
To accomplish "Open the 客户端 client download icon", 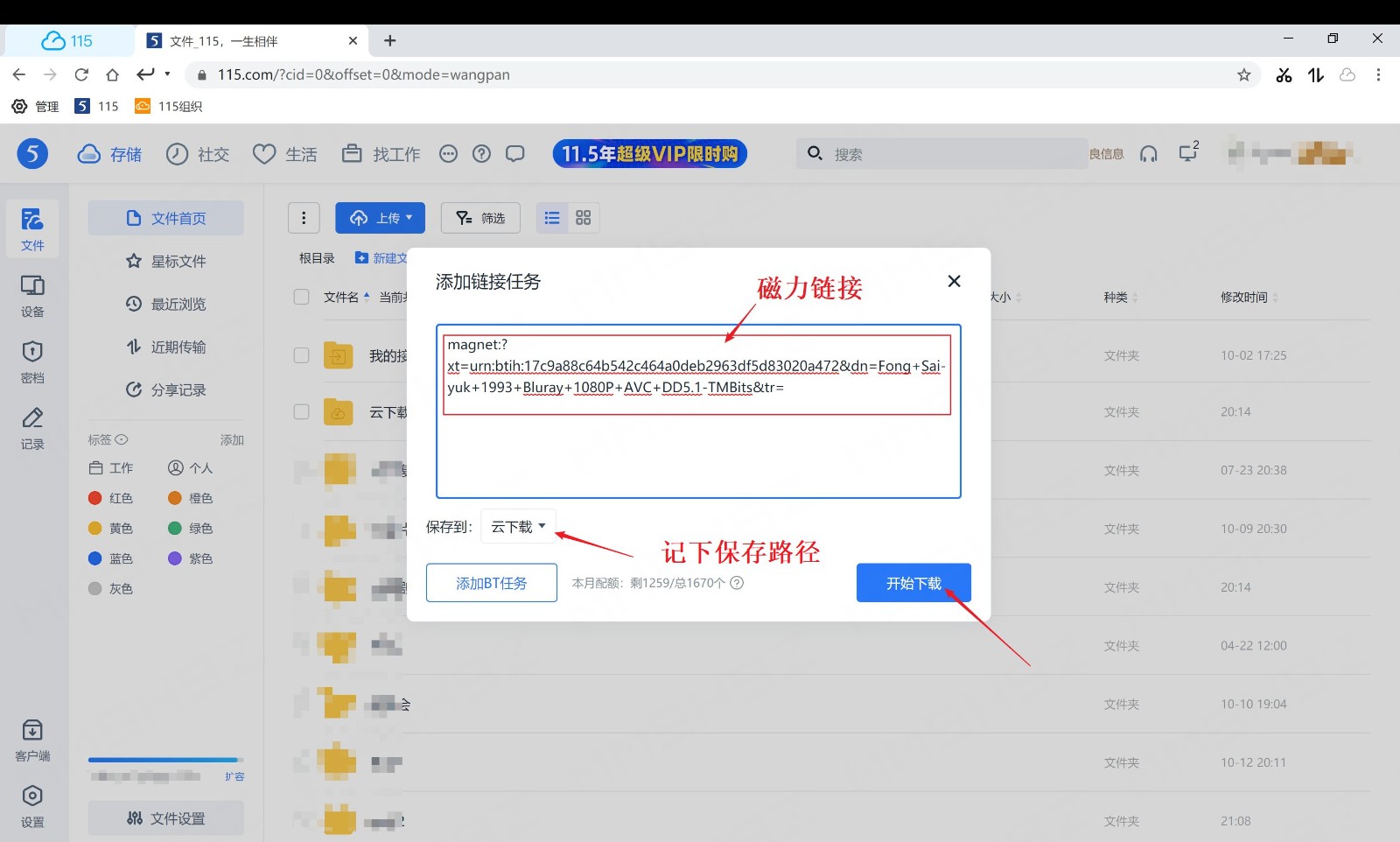I will [32, 740].
